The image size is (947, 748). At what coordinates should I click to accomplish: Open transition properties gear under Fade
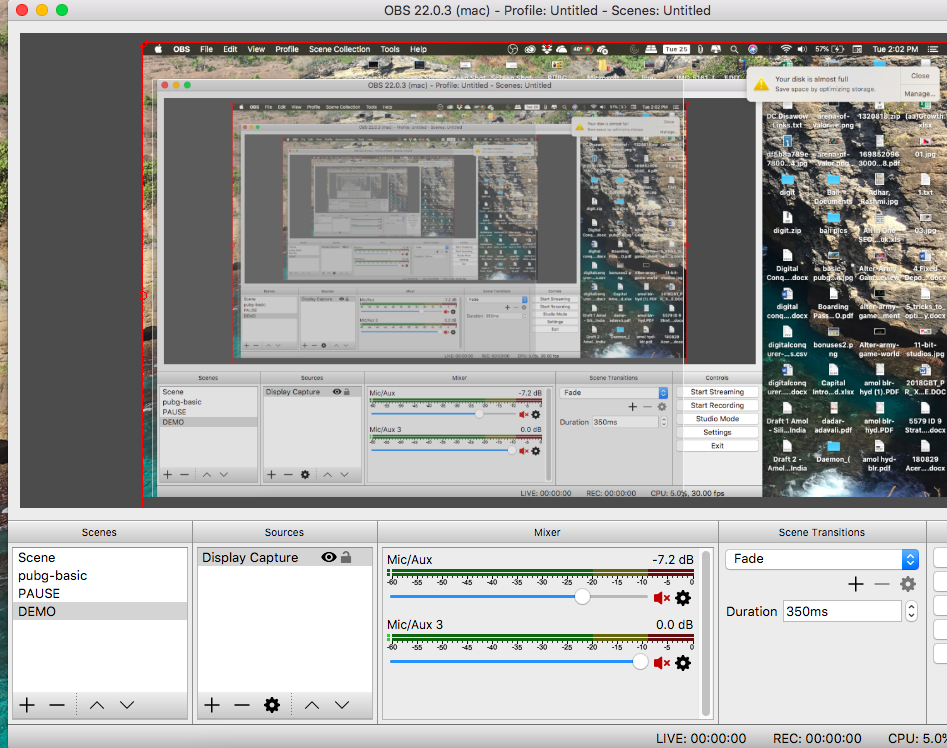tap(908, 584)
